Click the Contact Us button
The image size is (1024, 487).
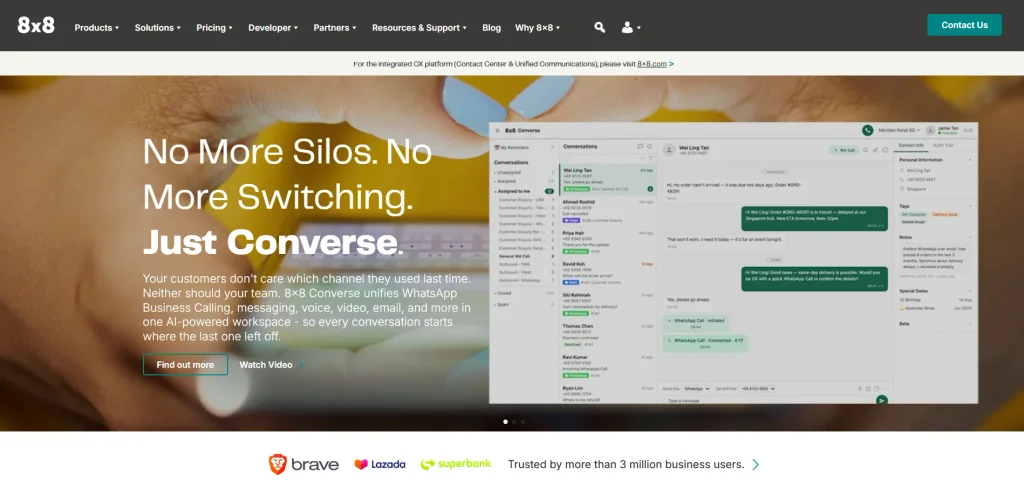pos(964,25)
